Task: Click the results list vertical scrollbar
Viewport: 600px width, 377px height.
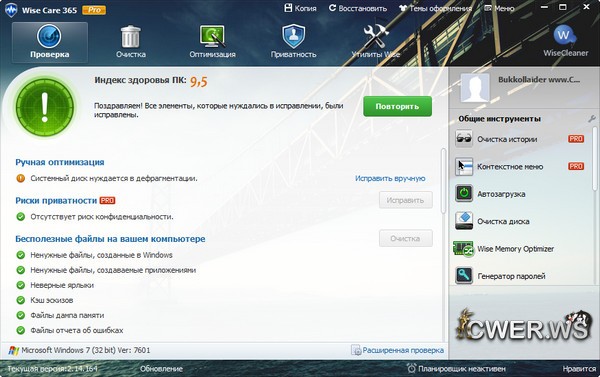Action: click(444, 180)
